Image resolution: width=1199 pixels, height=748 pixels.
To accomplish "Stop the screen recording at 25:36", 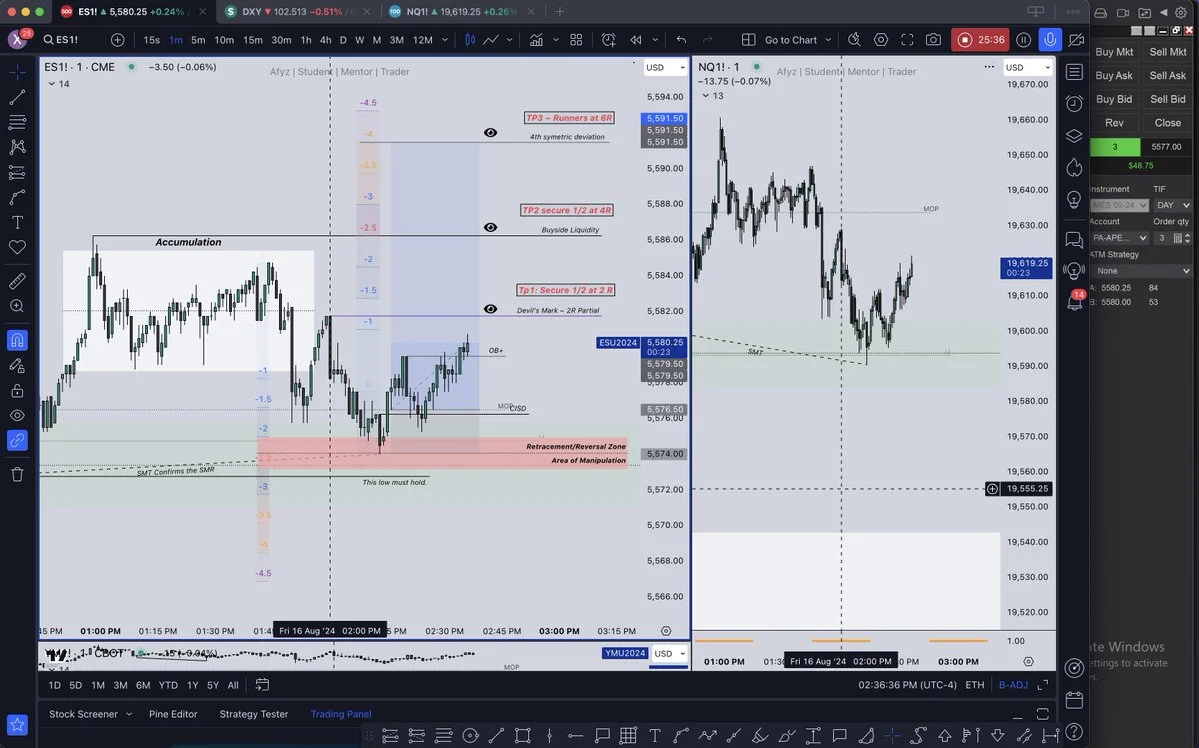I will [982, 40].
